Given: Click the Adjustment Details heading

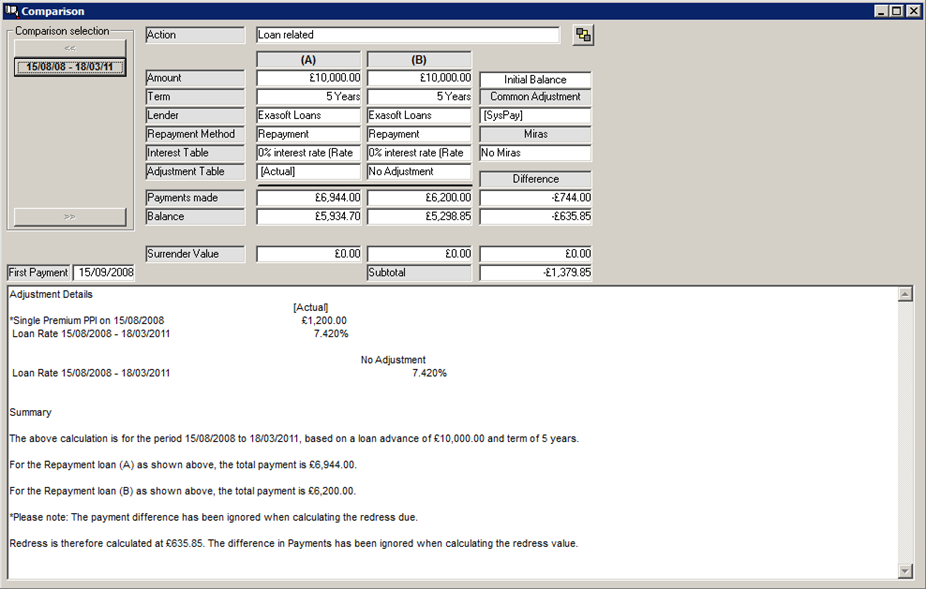Looking at the screenshot, I should pyautogui.click(x=51, y=294).
